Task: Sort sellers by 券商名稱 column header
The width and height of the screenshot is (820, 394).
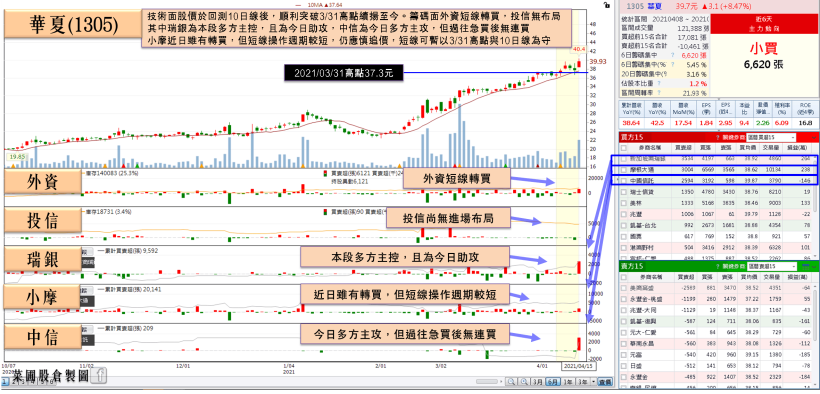Action: point(651,277)
